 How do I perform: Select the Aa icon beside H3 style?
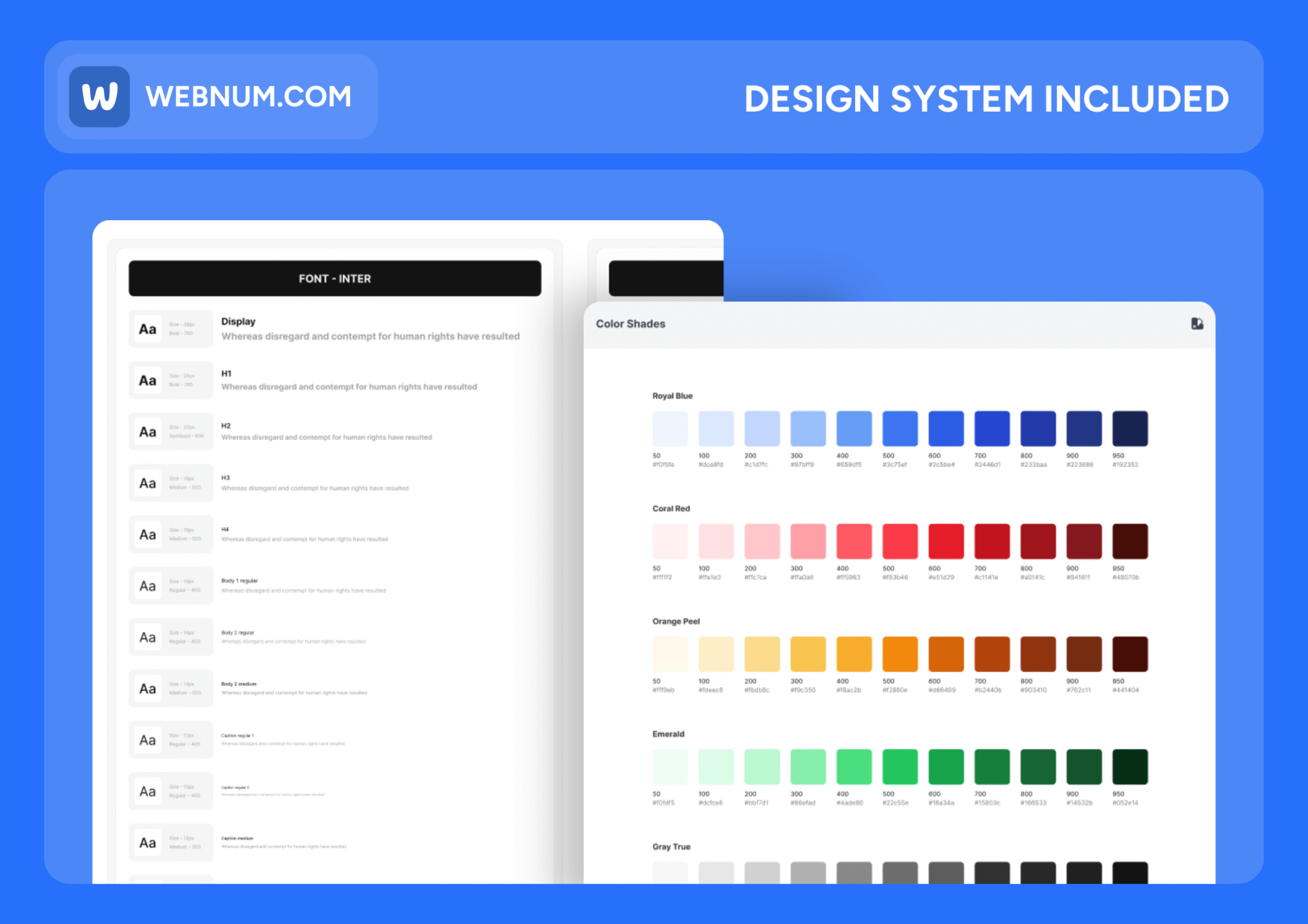(147, 483)
